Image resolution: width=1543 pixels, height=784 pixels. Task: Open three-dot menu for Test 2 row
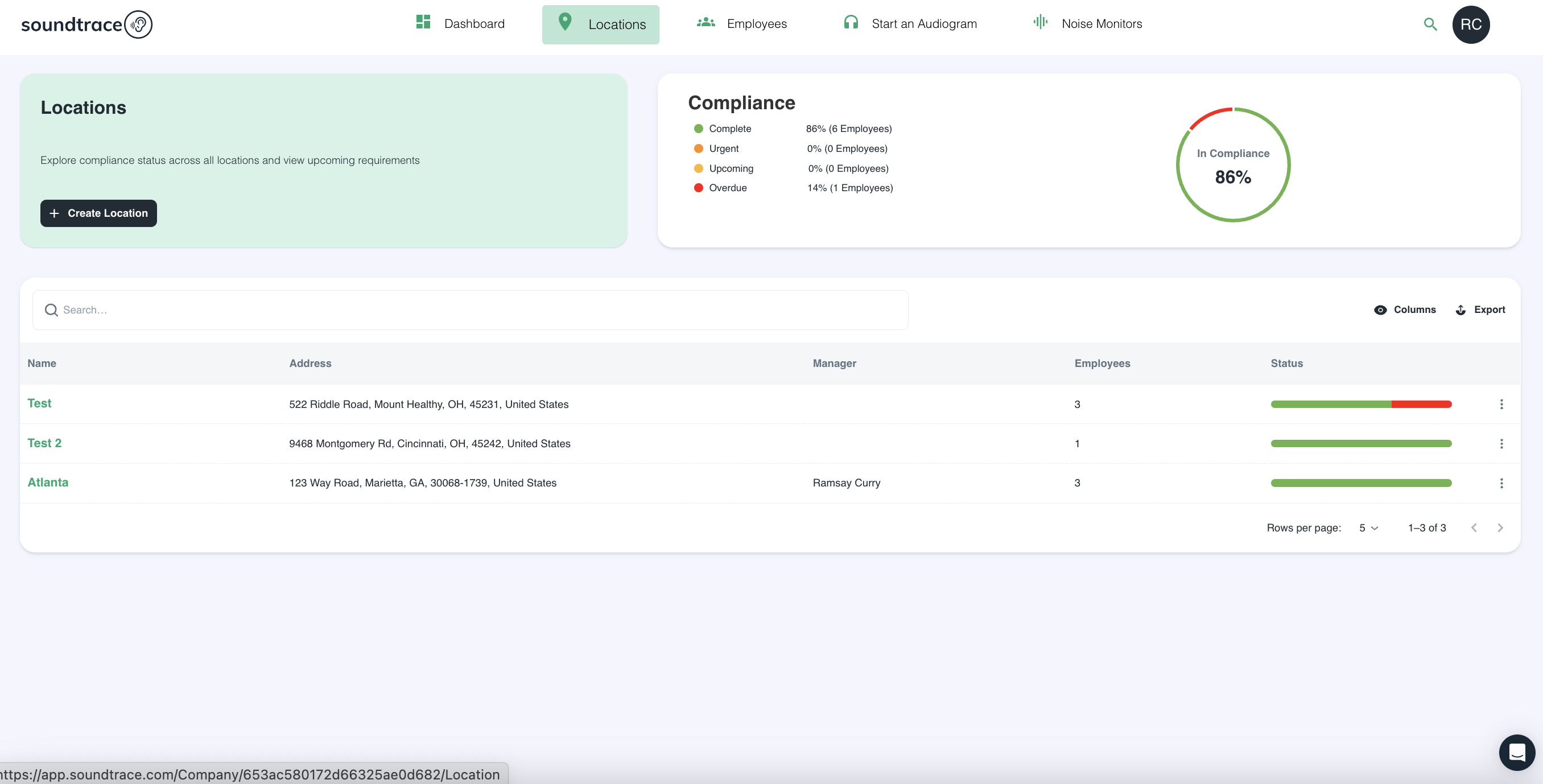point(1501,444)
